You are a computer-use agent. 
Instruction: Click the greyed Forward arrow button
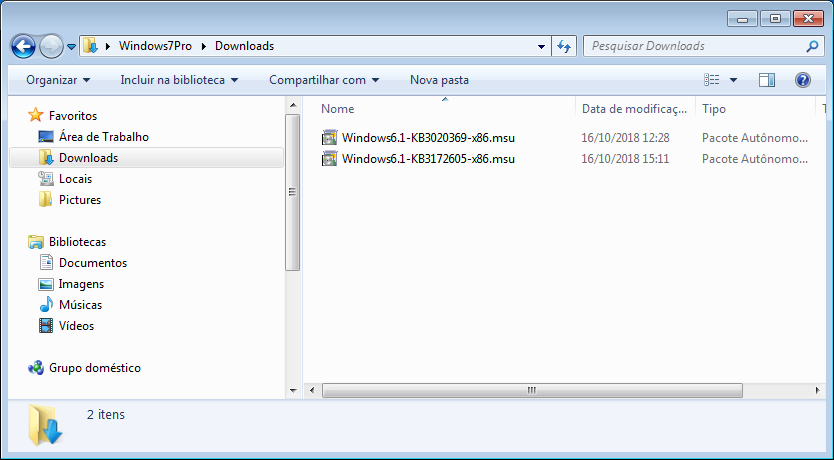click(x=52, y=46)
